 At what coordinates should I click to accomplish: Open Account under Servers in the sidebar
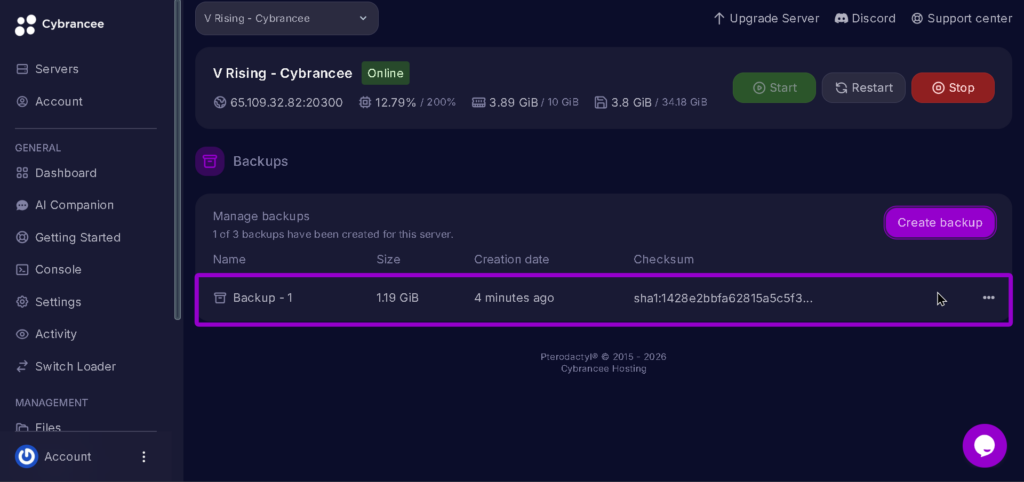pos(59,101)
